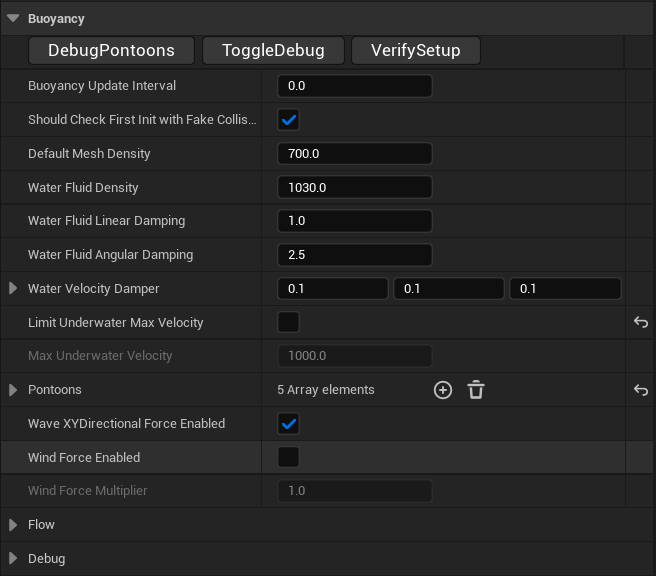
Task: Click the Flow section label
Action: pos(41,525)
